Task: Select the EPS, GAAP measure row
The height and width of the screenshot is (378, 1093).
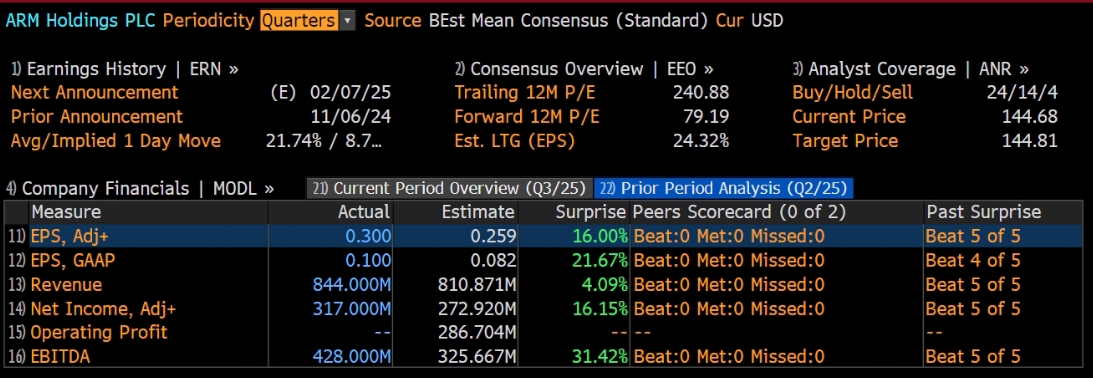Action: [x=544, y=261]
